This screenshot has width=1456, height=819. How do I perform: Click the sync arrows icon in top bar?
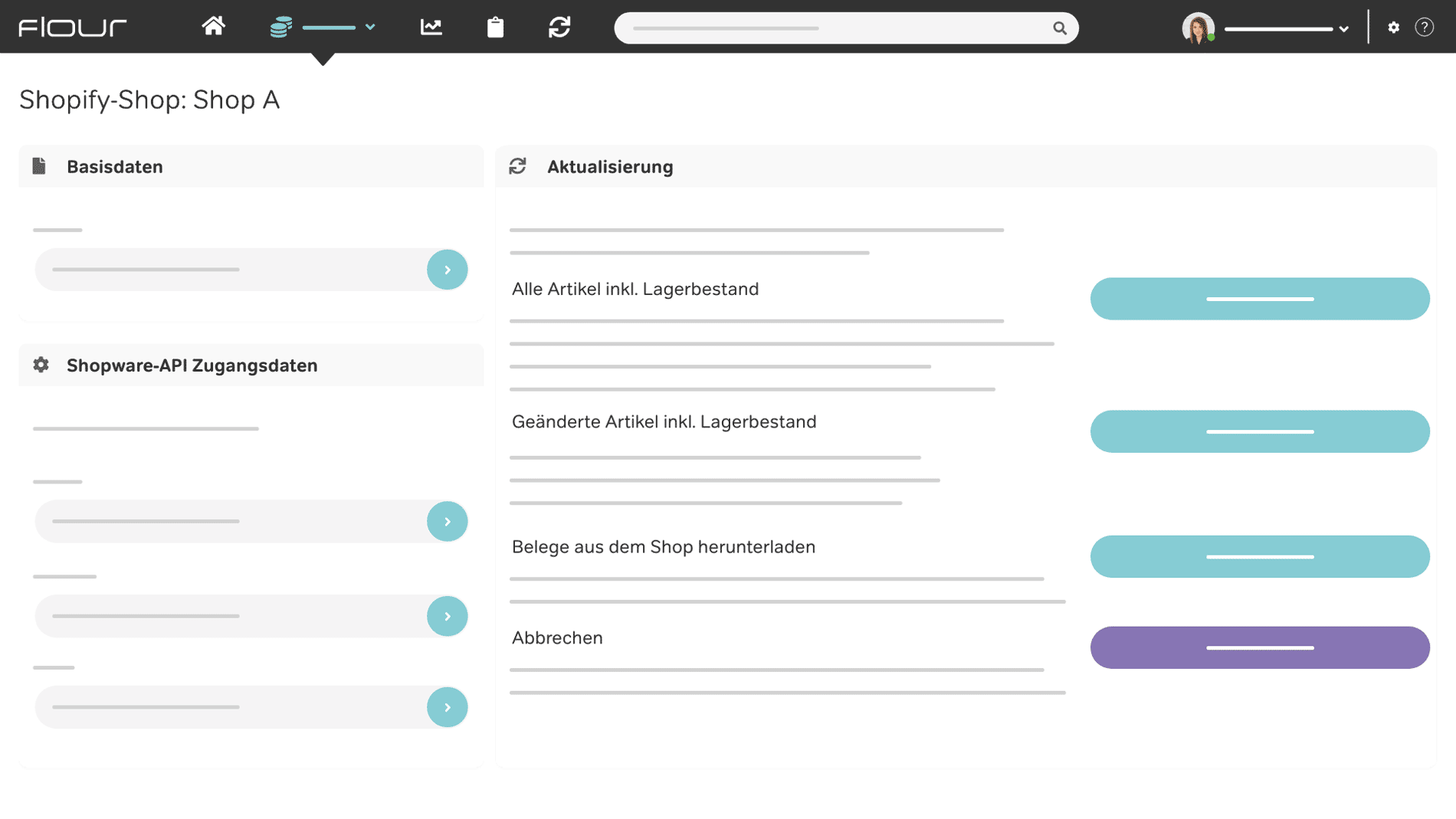point(559,28)
